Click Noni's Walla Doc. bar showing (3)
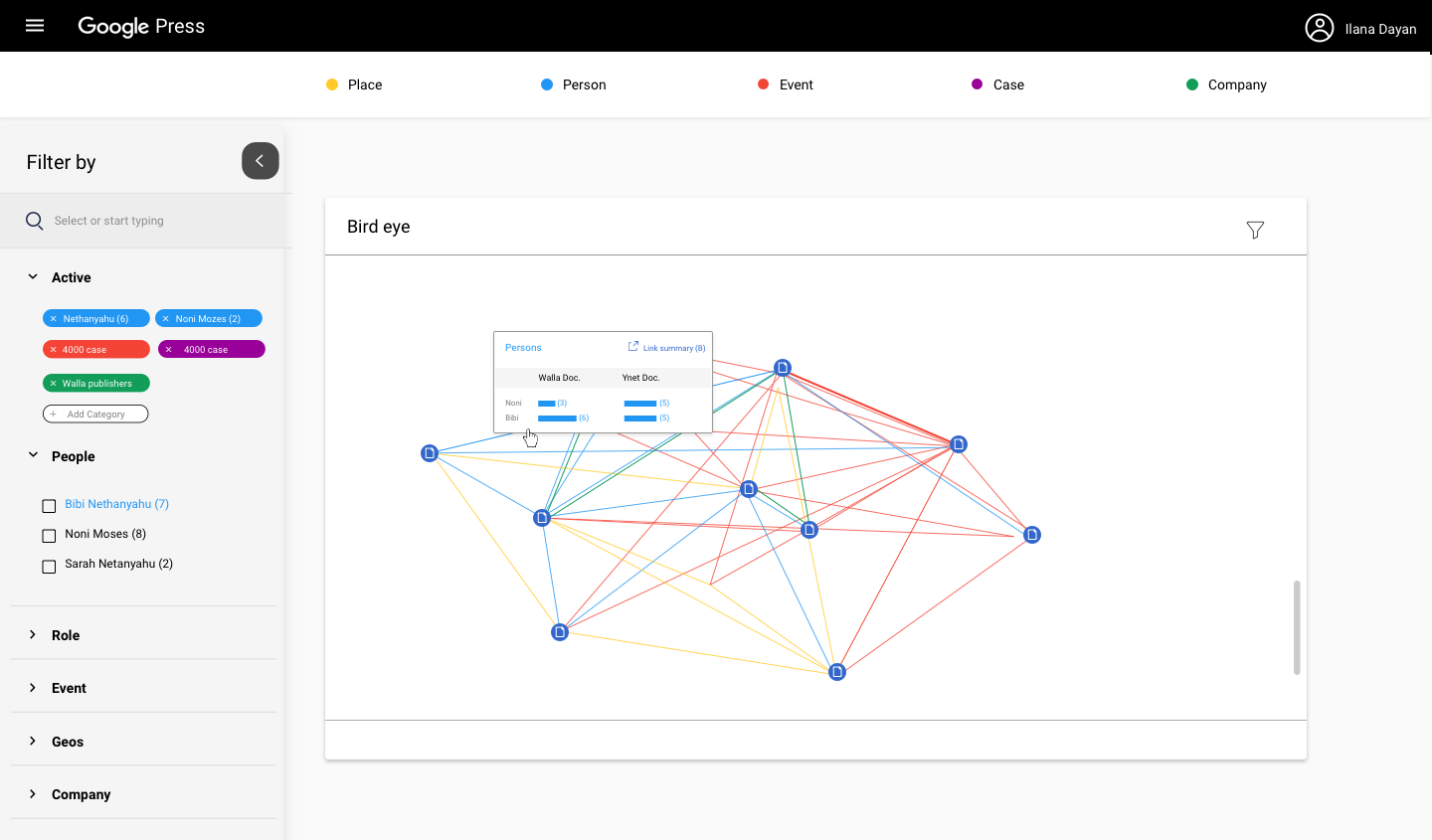The width and height of the screenshot is (1432, 840). pyautogui.click(x=547, y=404)
